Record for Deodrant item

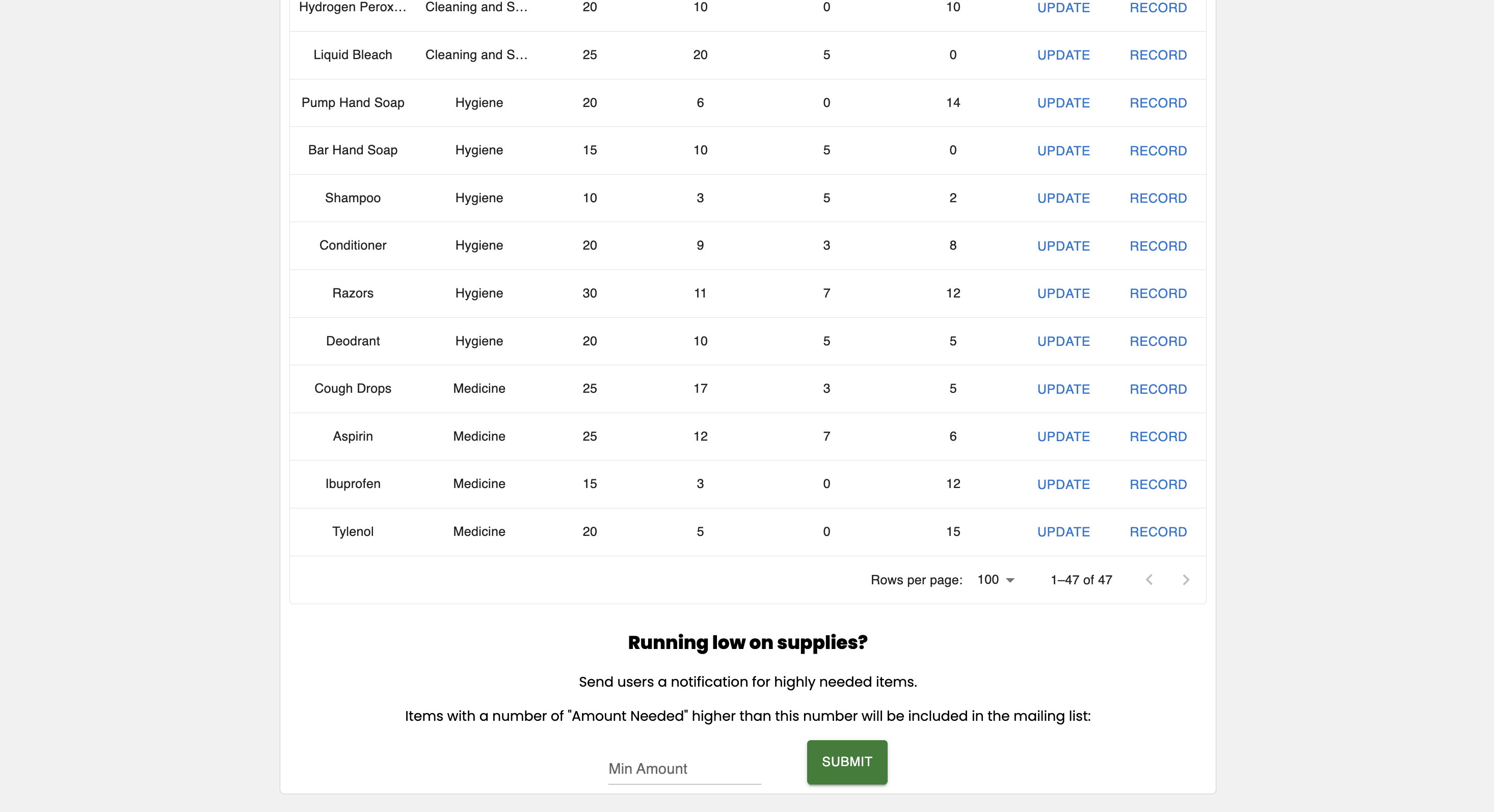1158,342
